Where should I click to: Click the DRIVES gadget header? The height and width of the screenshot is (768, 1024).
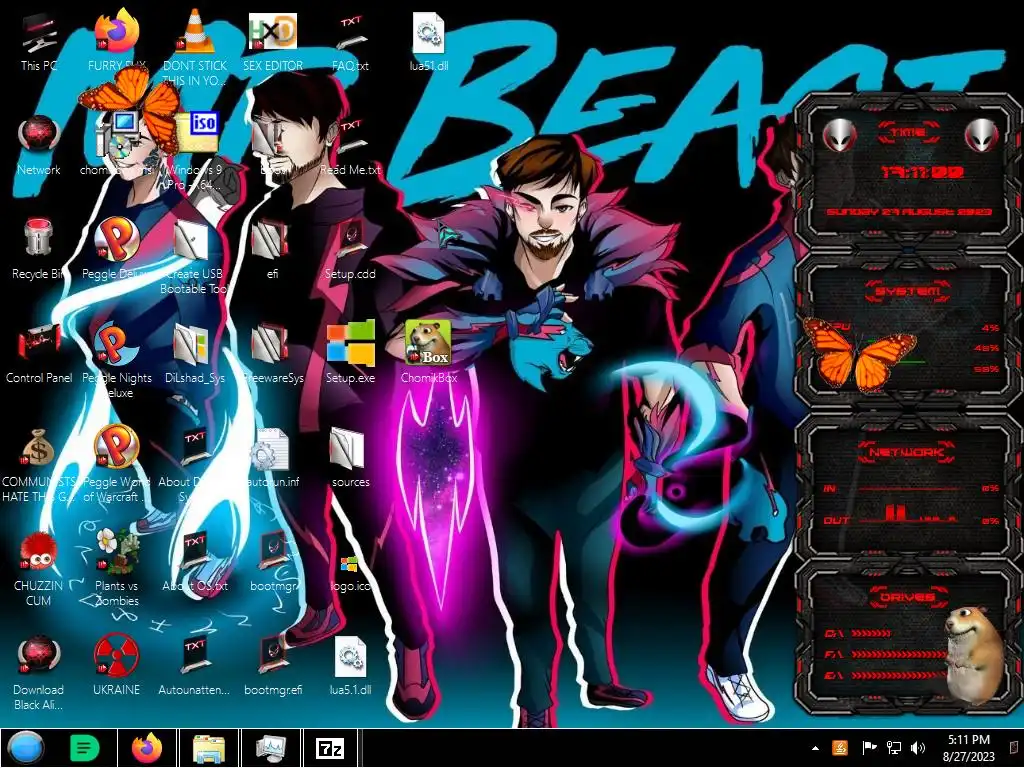(908, 597)
